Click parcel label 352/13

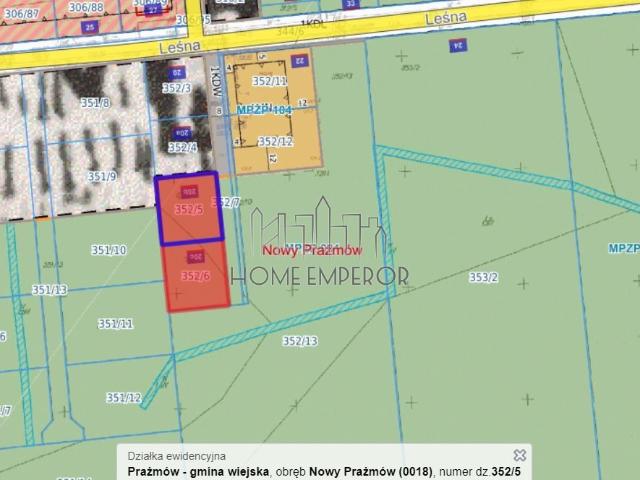[x=300, y=341]
